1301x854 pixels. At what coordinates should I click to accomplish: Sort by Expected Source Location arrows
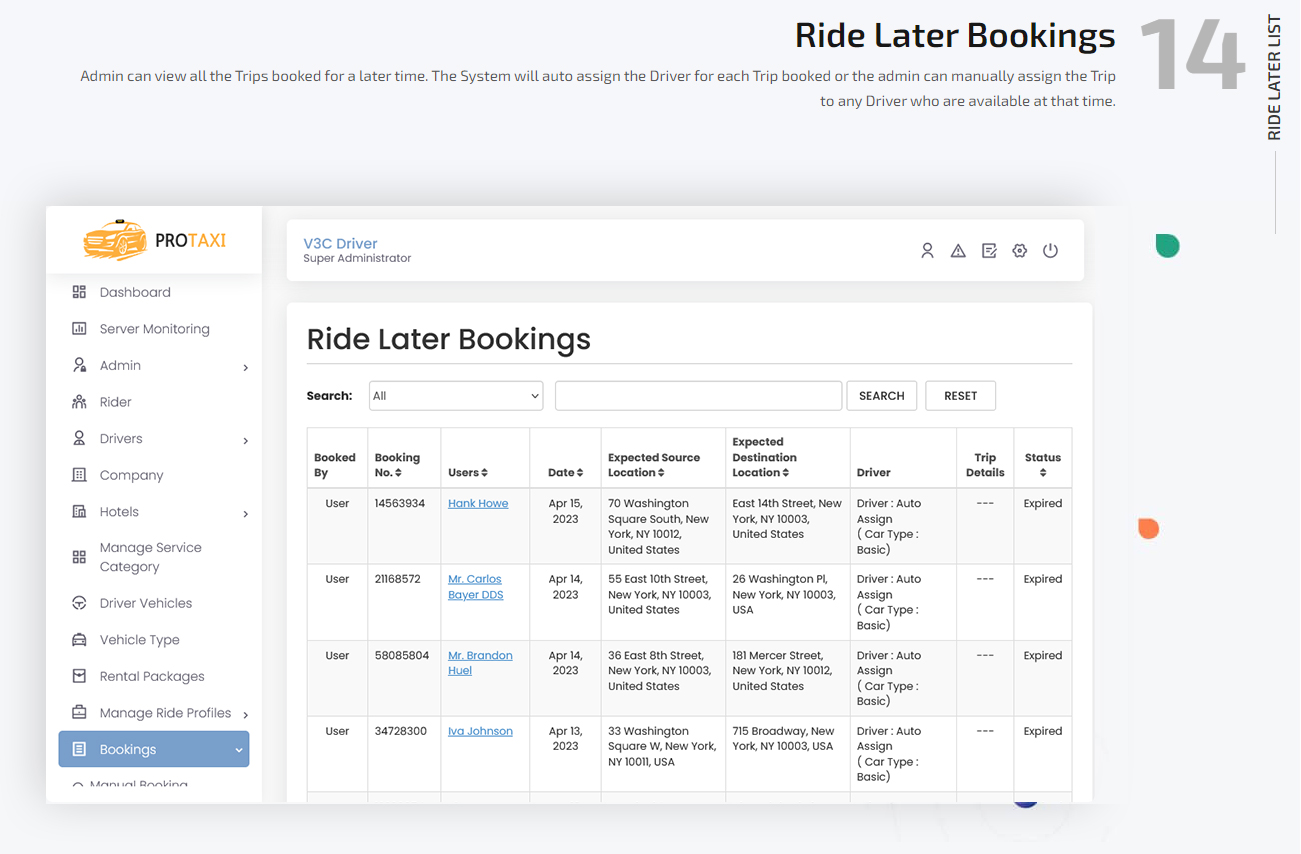661,473
